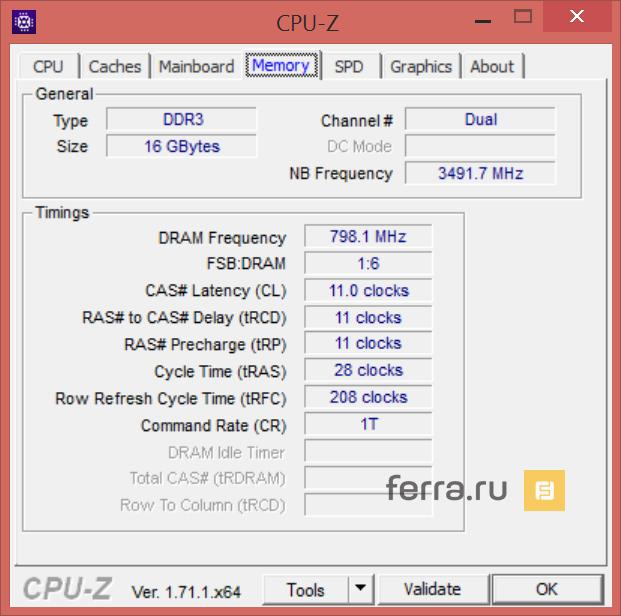
Task: Switch to the CPU tab
Action: (48, 66)
